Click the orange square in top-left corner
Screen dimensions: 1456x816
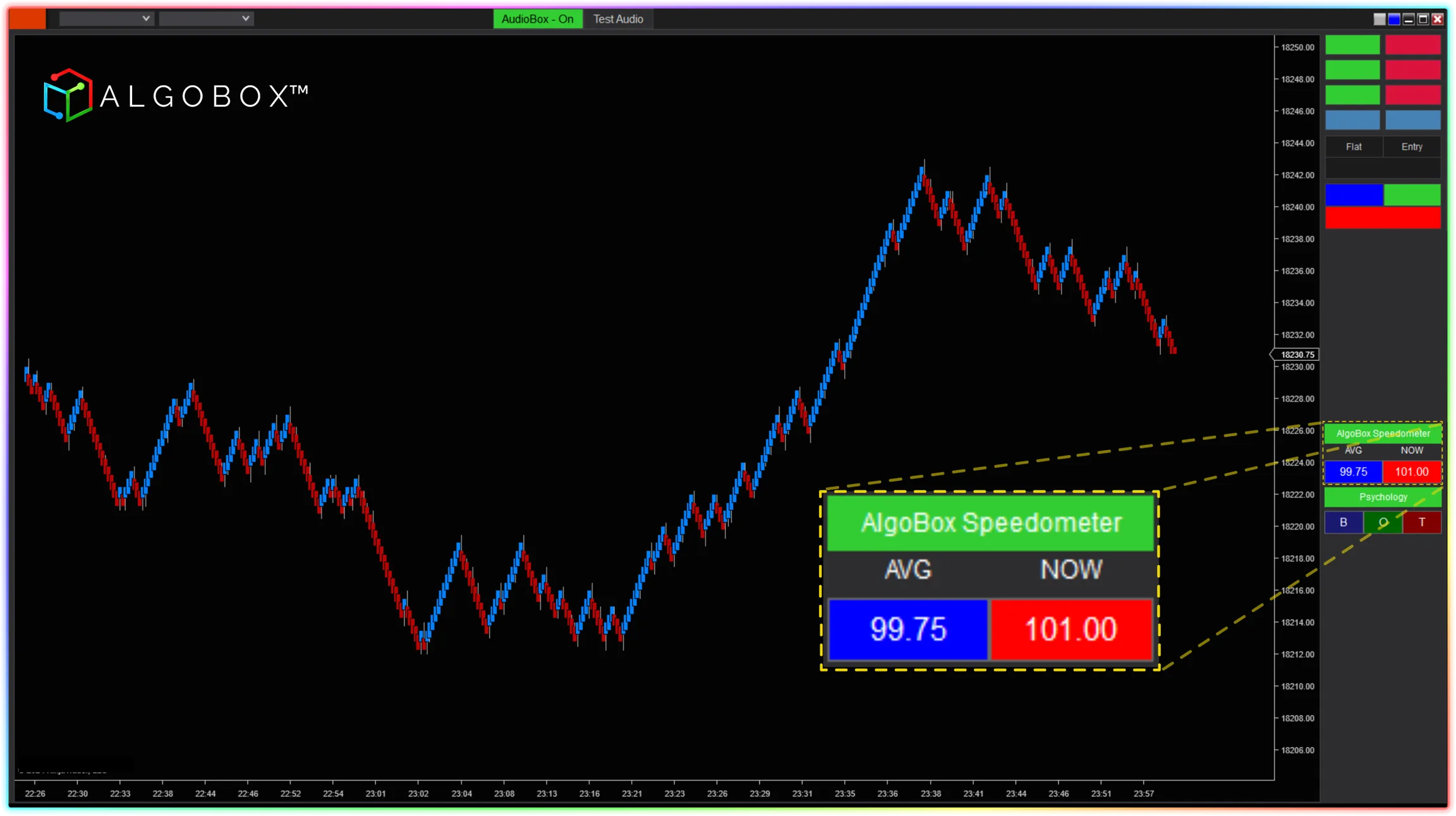click(x=28, y=19)
